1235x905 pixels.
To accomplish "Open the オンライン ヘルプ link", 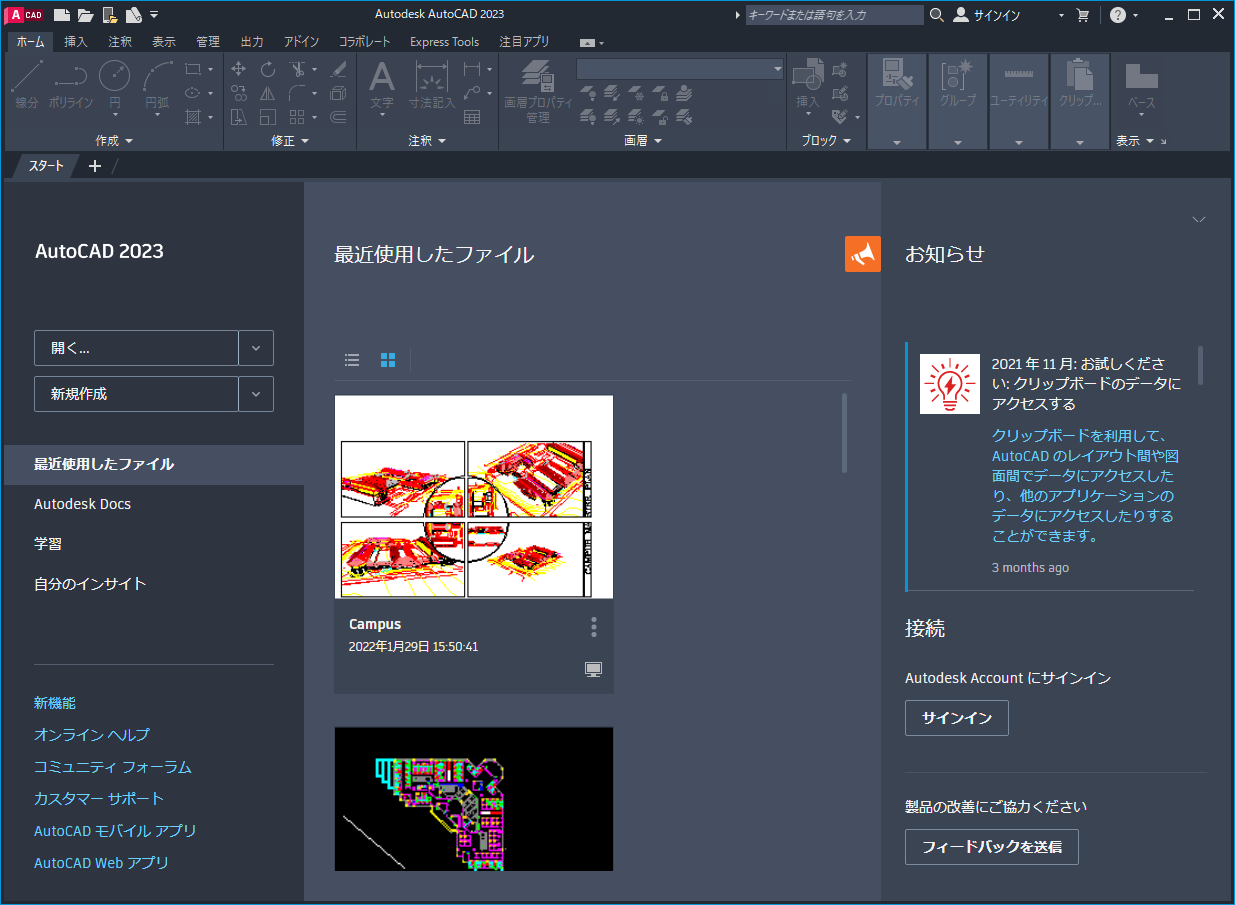I will [x=92, y=735].
